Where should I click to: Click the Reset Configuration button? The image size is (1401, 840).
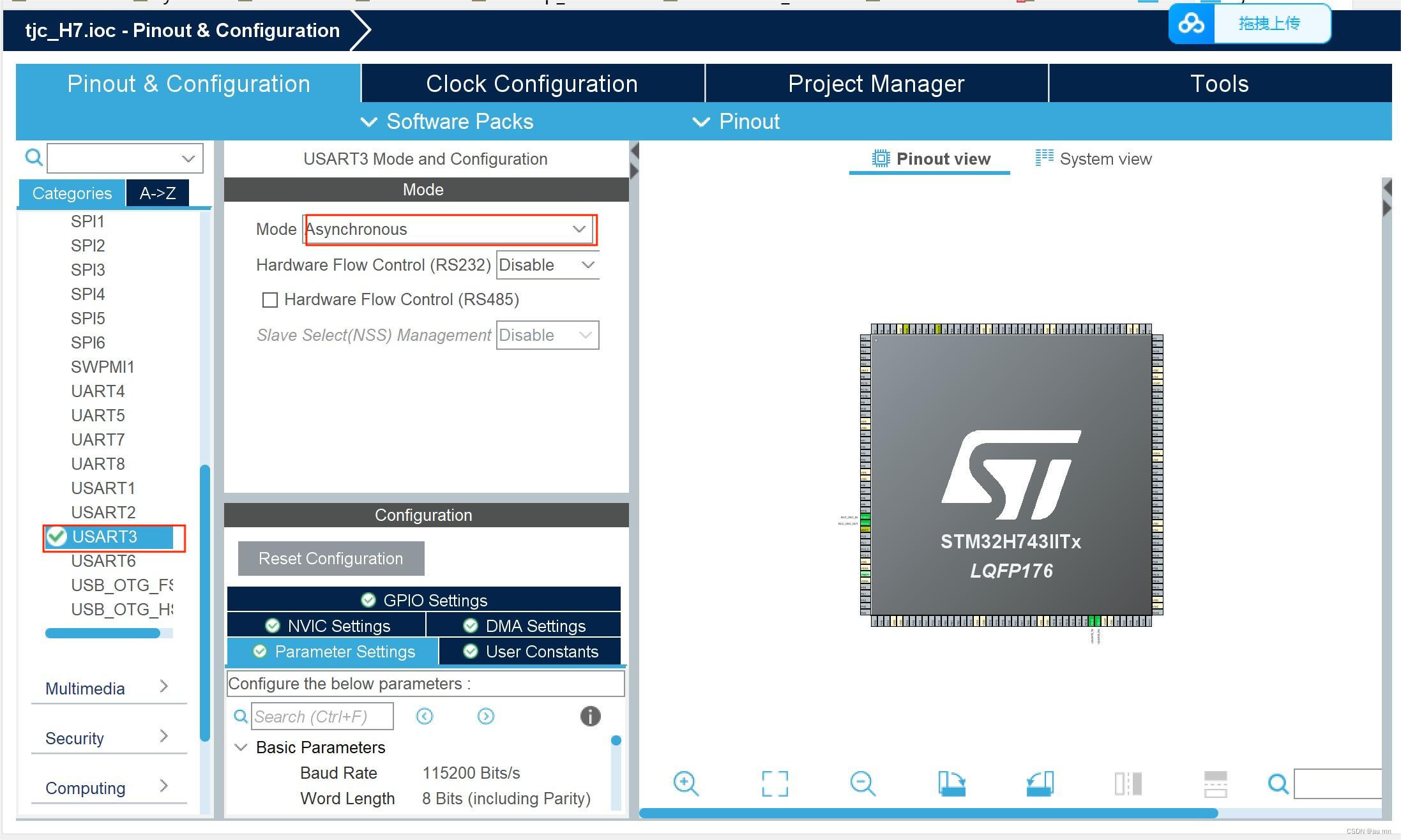329,559
